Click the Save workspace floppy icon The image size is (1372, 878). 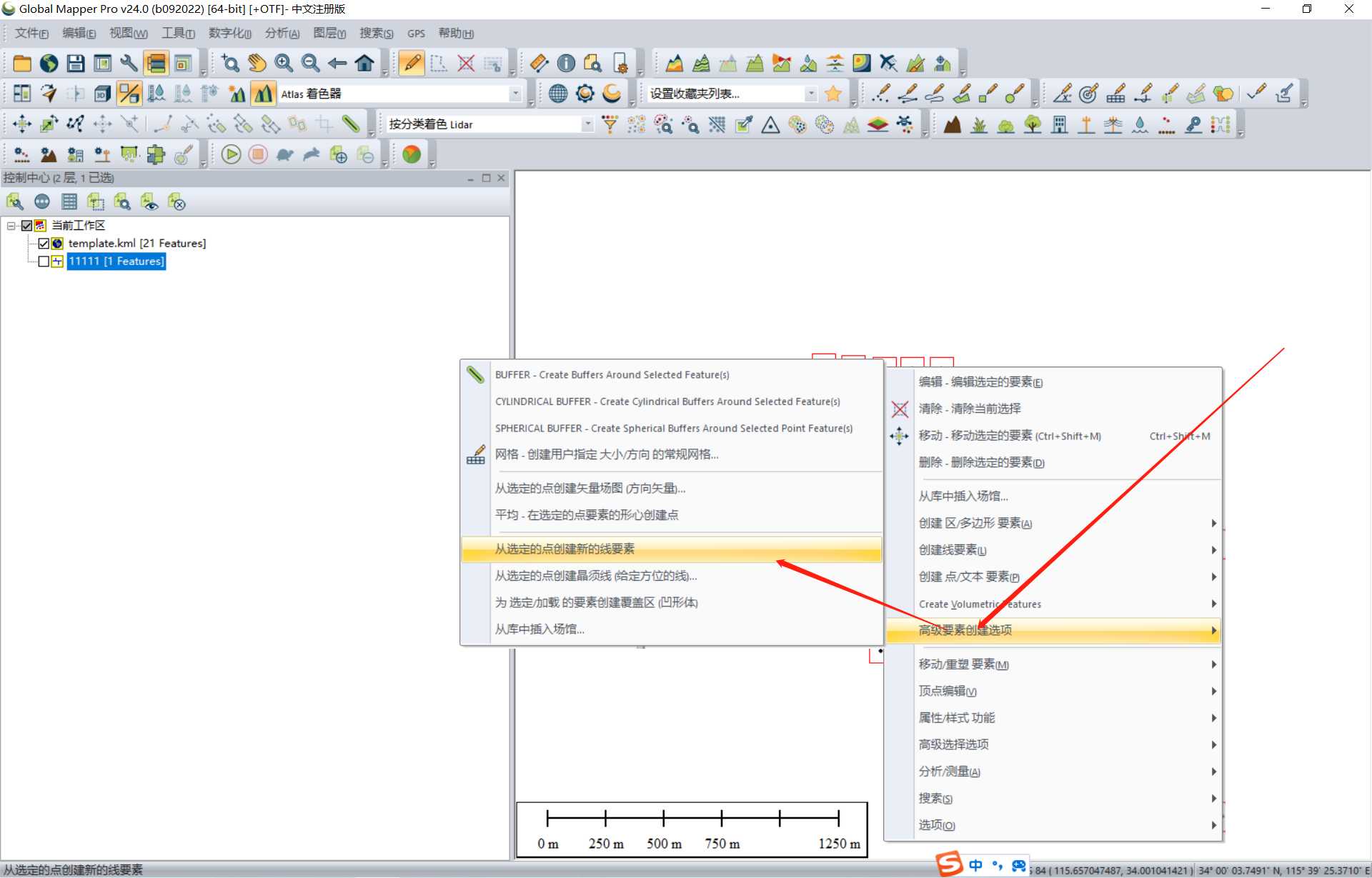(x=76, y=64)
